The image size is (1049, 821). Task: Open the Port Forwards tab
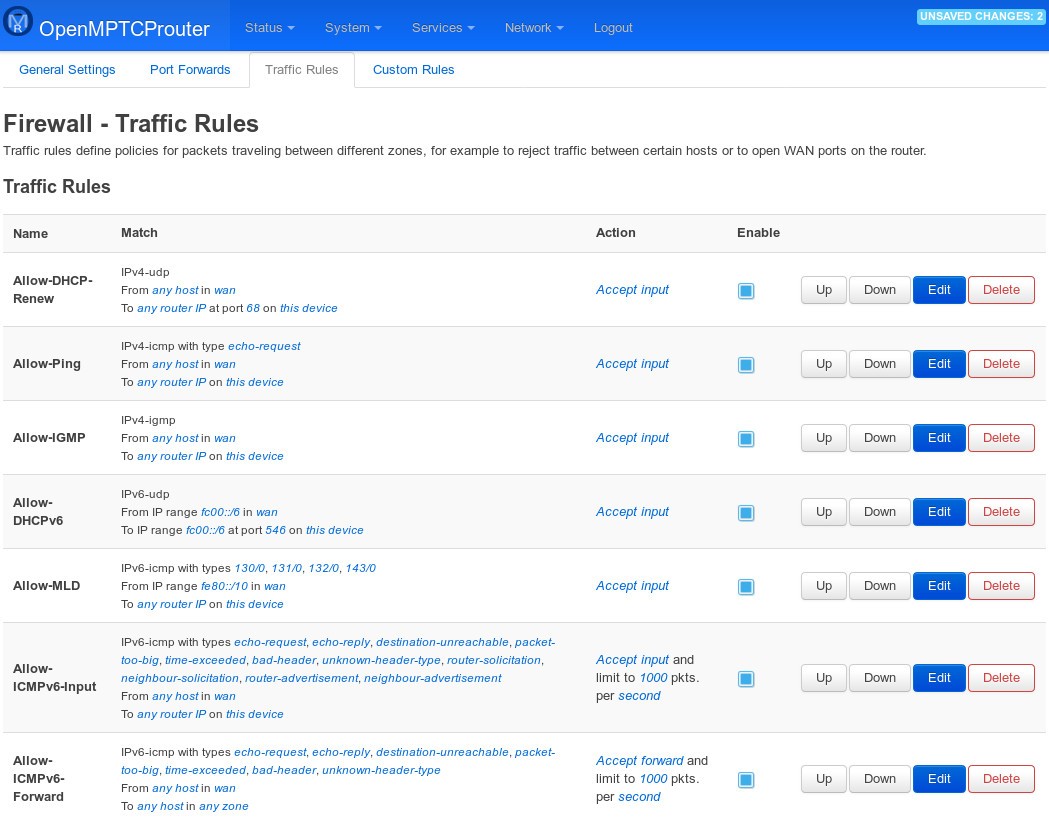coord(190,70)
